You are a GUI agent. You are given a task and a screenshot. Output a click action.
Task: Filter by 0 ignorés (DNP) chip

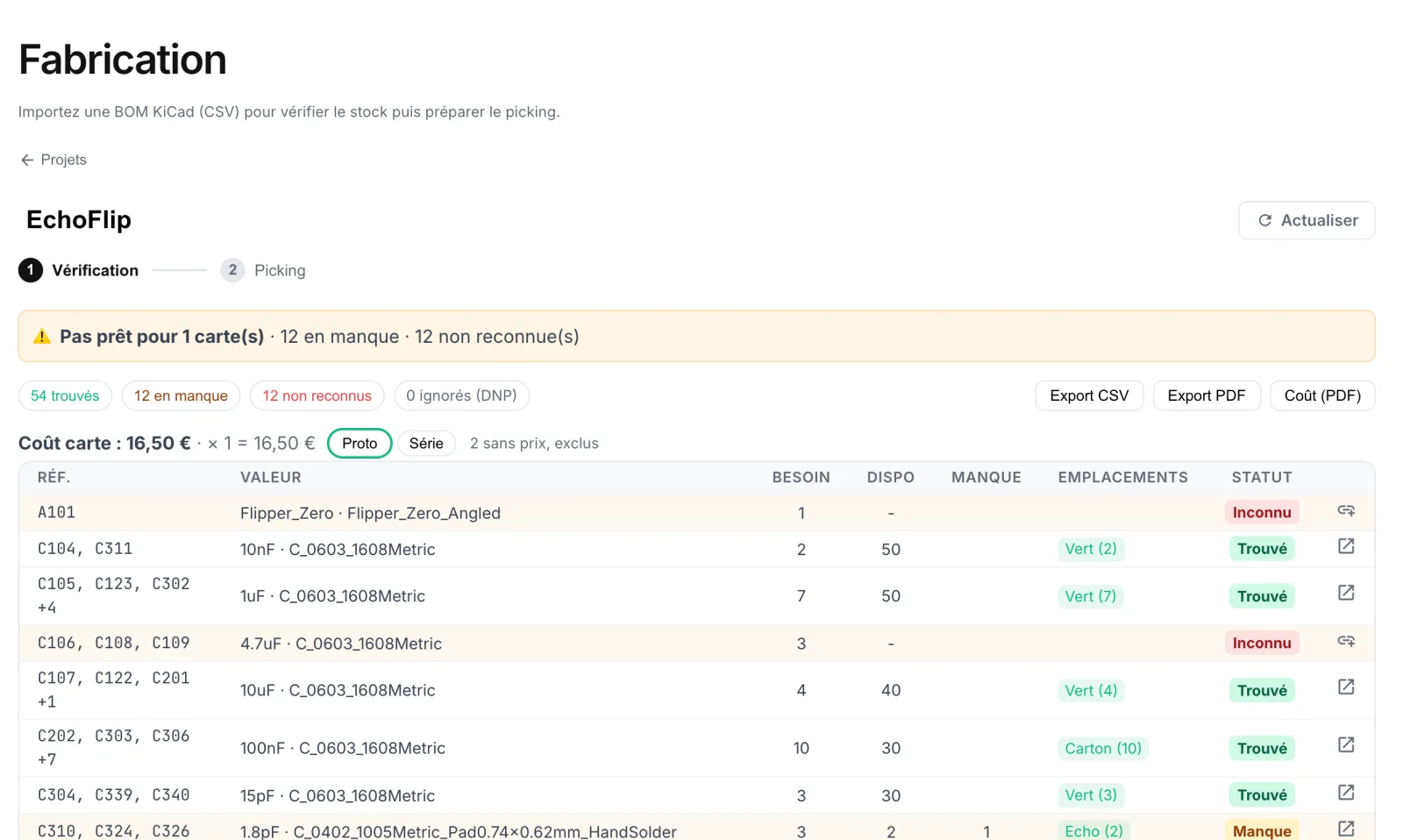tap(461, 395)
